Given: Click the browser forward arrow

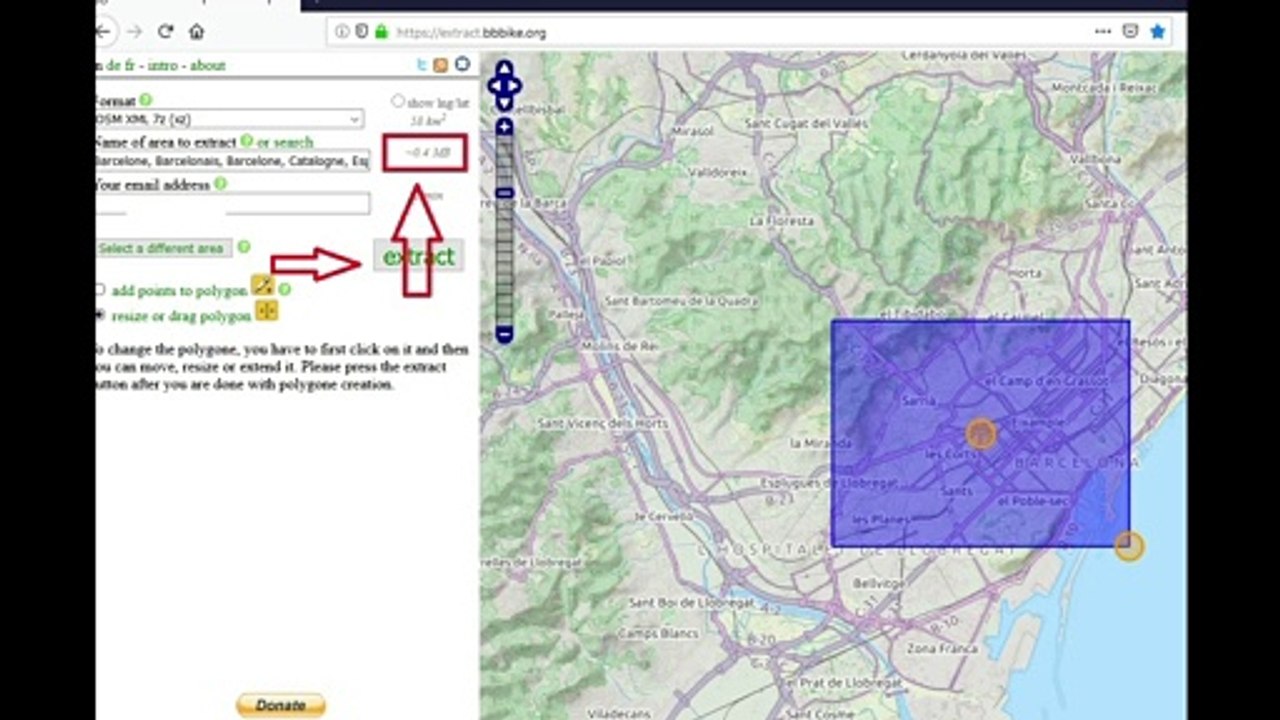Looking at the screenshot, I should [135, 32].
